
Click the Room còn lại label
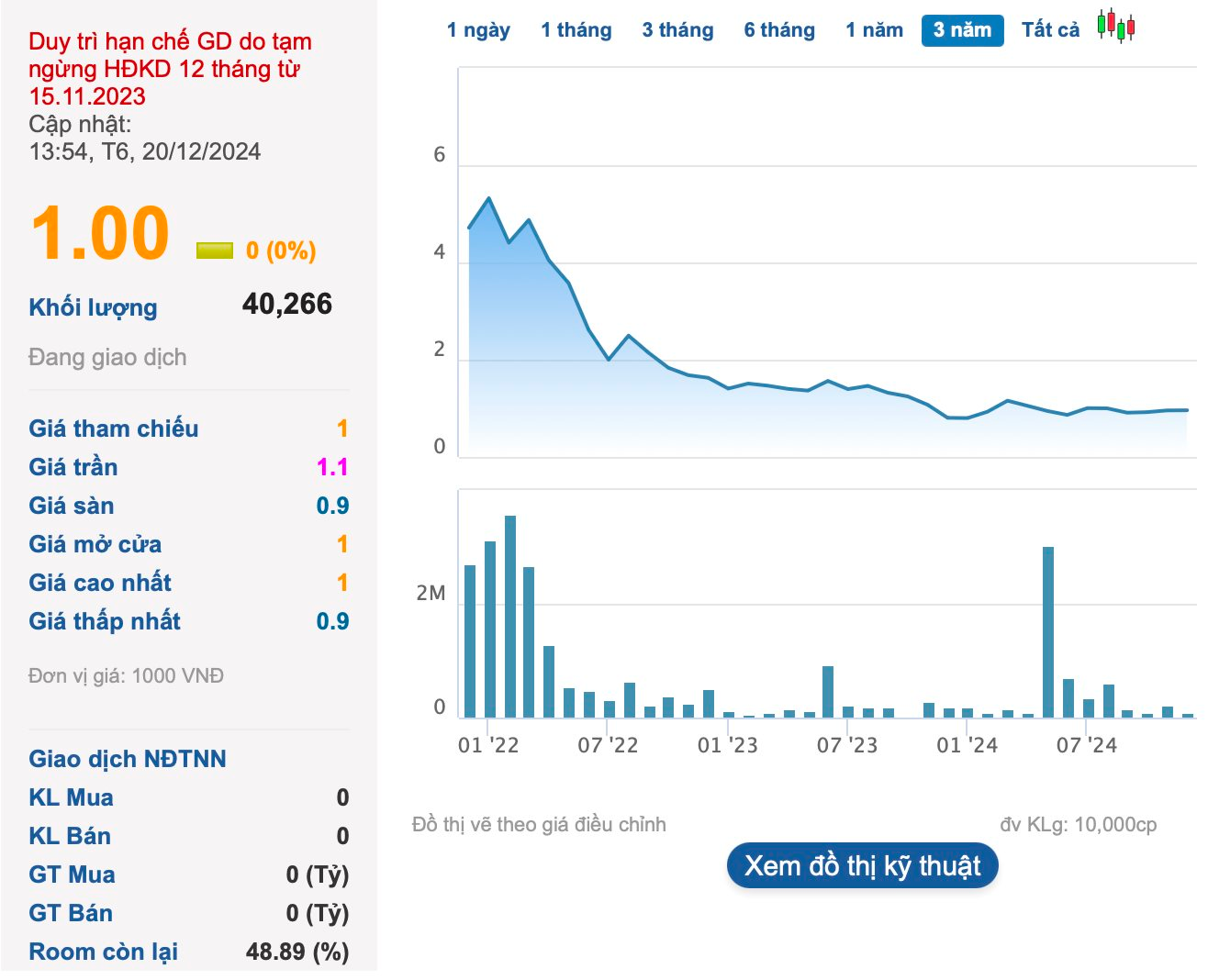[x=104, y=952]
